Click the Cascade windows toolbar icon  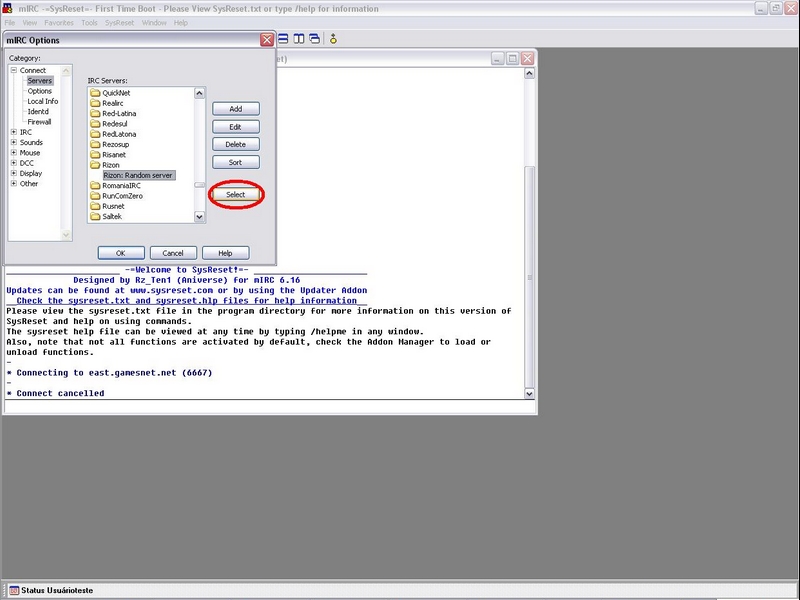coord(314,39)
